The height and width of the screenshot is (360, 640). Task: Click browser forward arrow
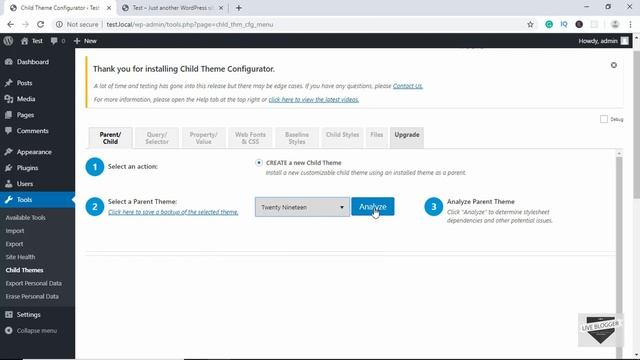pos(25,24)
